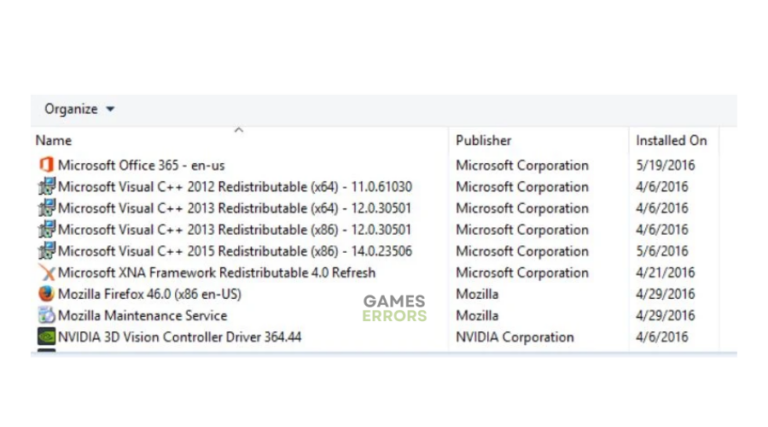768x427 pixels.
Task: Click the Visual C++ 2015 x86 installer icon
Action: pyautogui.click(x=46, y=251)
